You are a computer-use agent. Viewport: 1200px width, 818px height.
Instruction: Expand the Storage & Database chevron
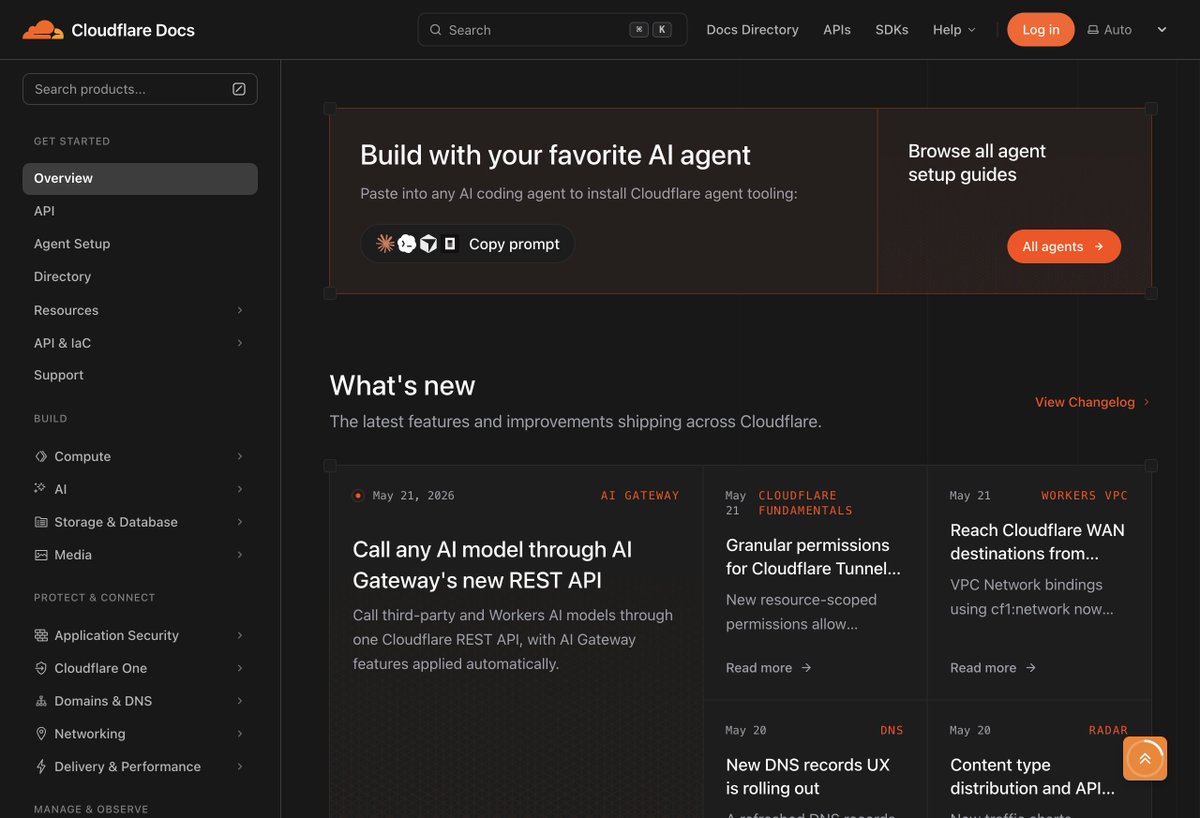coord(240,522)
